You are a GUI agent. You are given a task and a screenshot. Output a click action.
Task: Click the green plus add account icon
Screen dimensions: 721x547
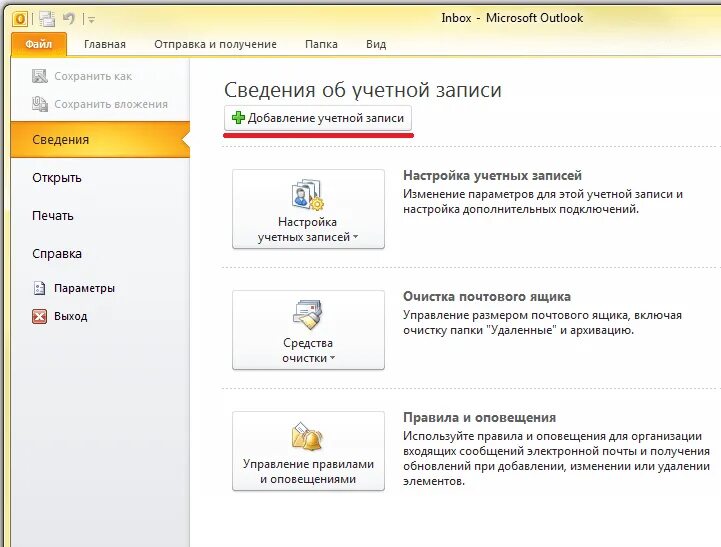coord(238,118)
